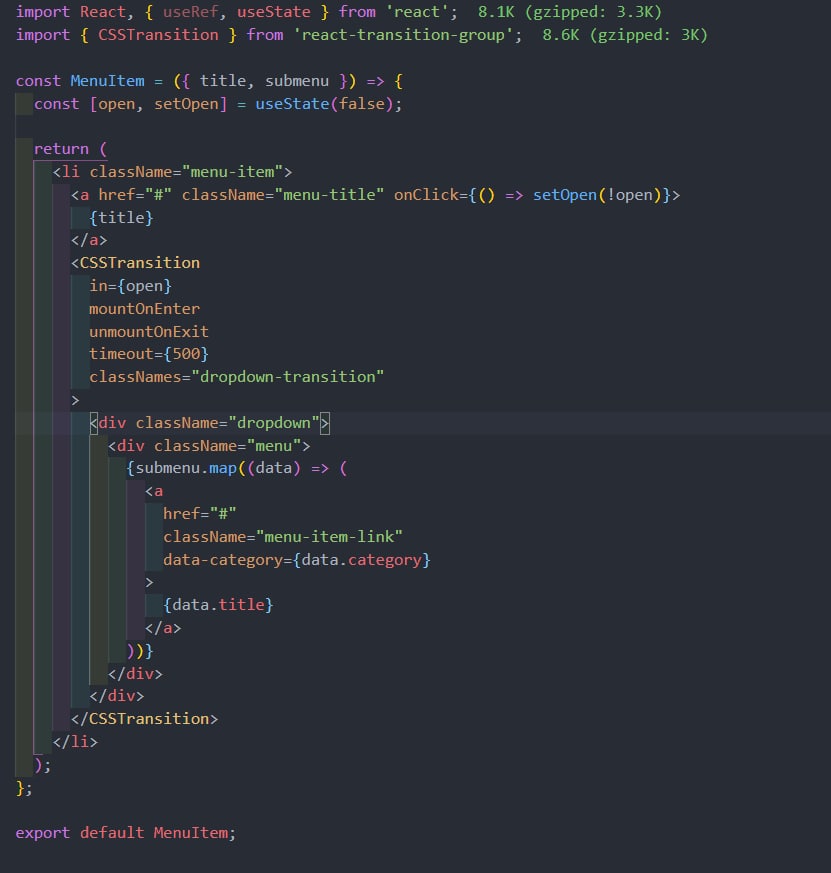Click setOpen(!open) in the handler
Image resolution: width=831 pixels, height=873 pixels.
pyautogui.click(x=596, y=195)
